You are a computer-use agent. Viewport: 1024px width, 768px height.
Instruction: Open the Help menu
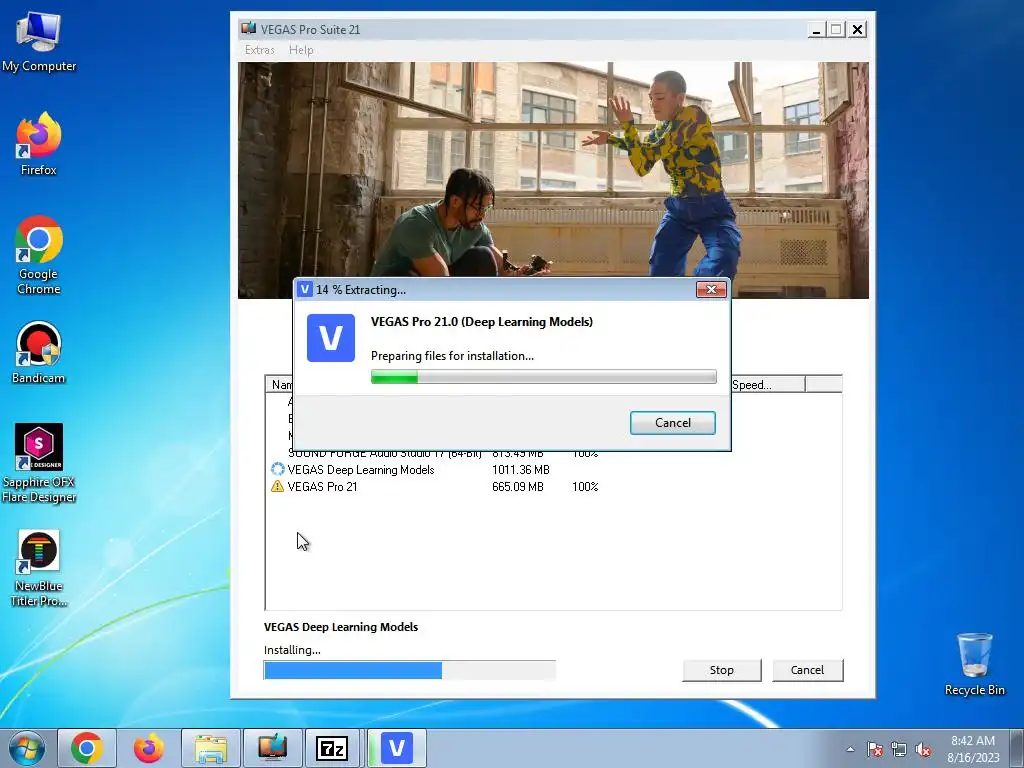coord(301,50)
